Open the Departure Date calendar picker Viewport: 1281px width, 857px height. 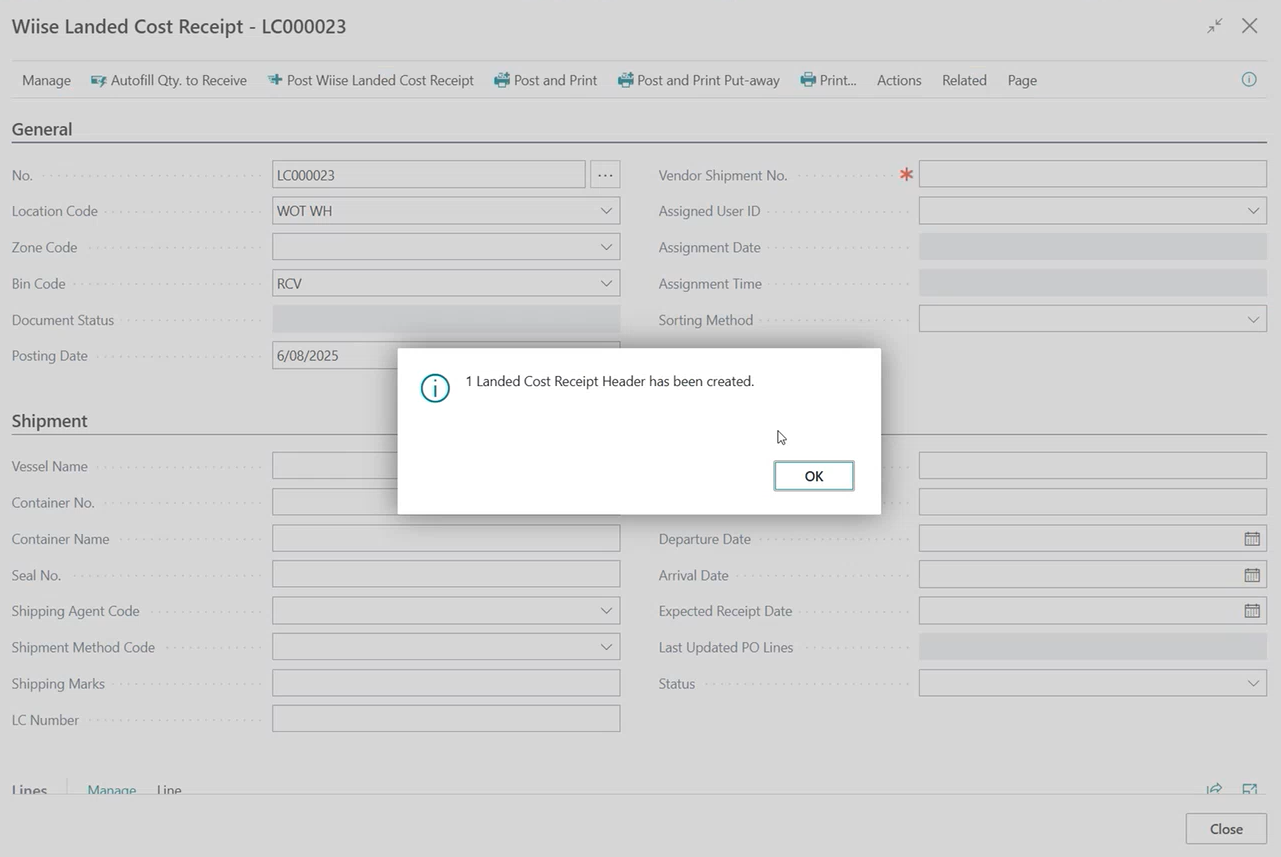pos(1252,539)
